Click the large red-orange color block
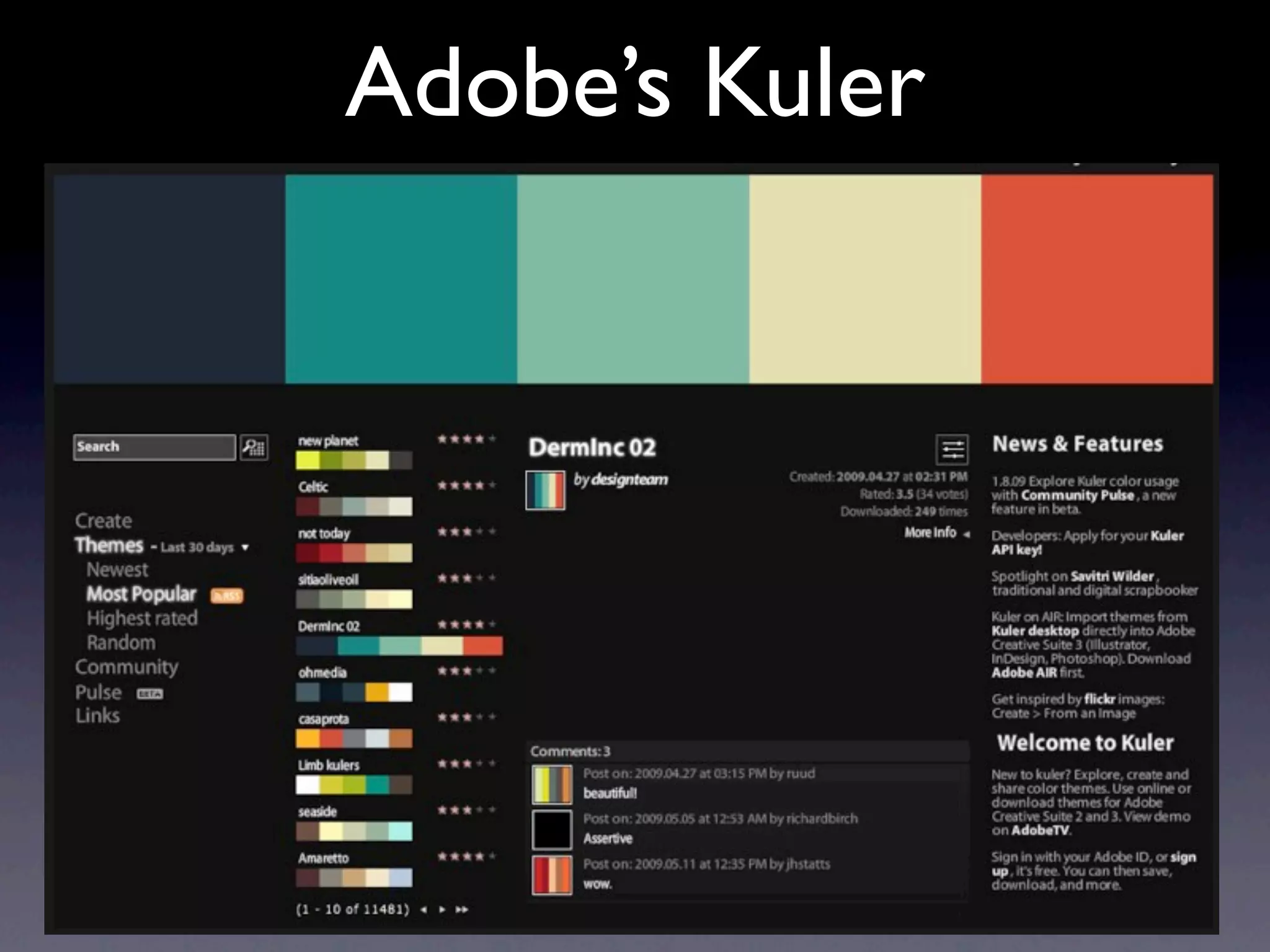Image resolution: width=1270 pixels, height=952 pixels. coord(1097,279)
